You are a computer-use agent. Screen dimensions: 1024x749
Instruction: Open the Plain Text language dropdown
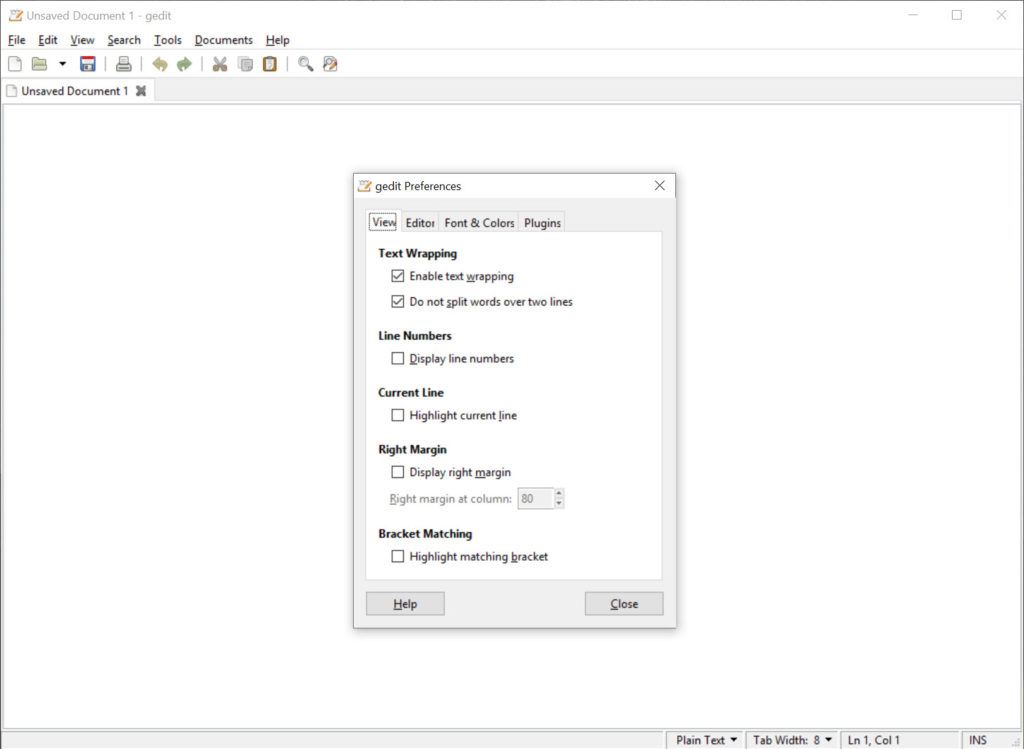coord(706,740)
